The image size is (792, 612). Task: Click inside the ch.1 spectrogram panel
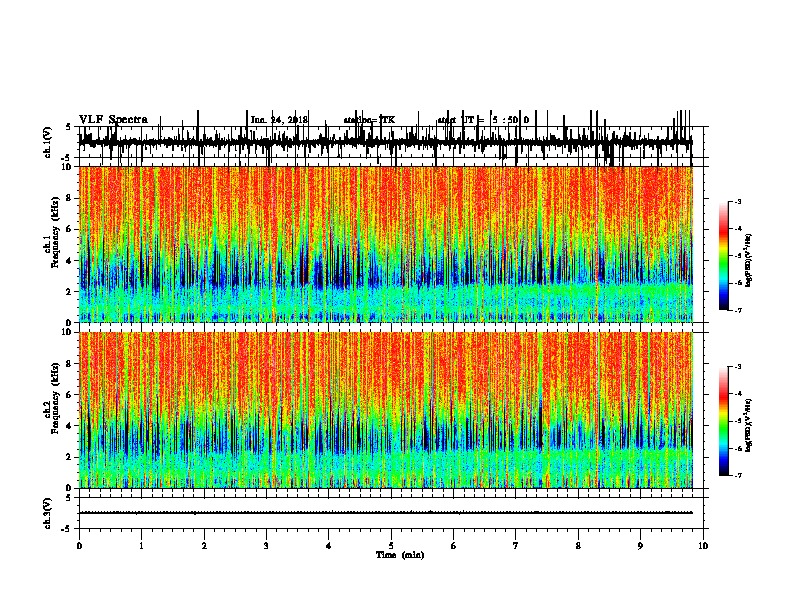click(385, 244)
